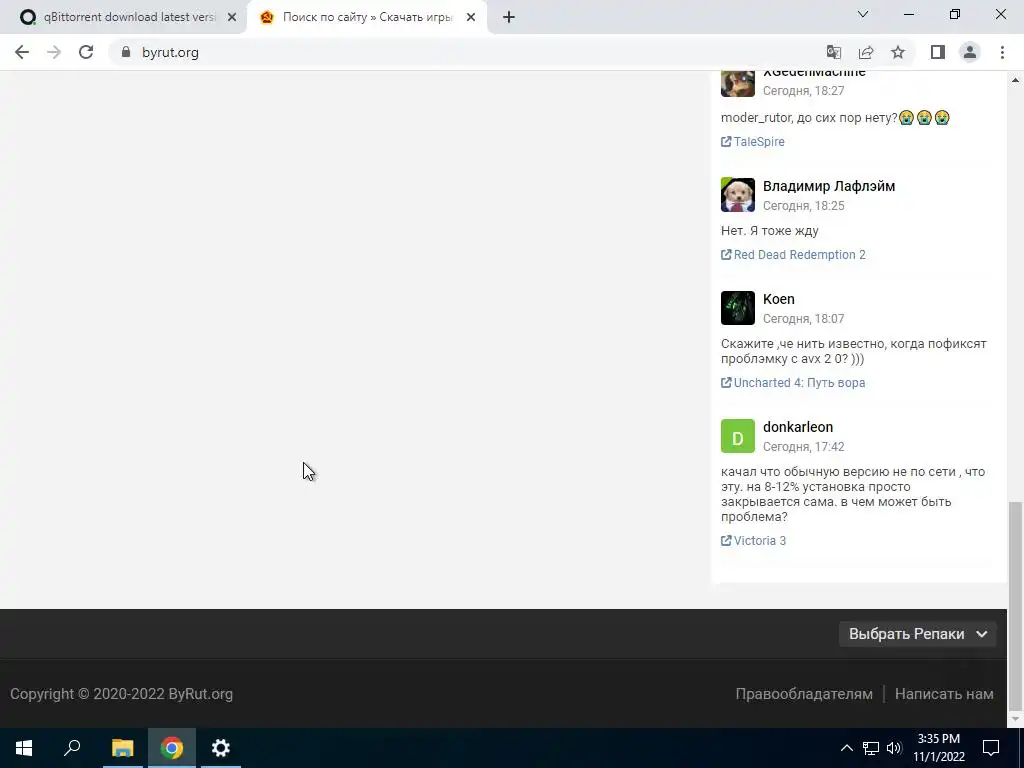Viewport: 1024px width, 768px height.
Task: Click the external icon beside Victoria 3
Action: [x=726, y=541]
